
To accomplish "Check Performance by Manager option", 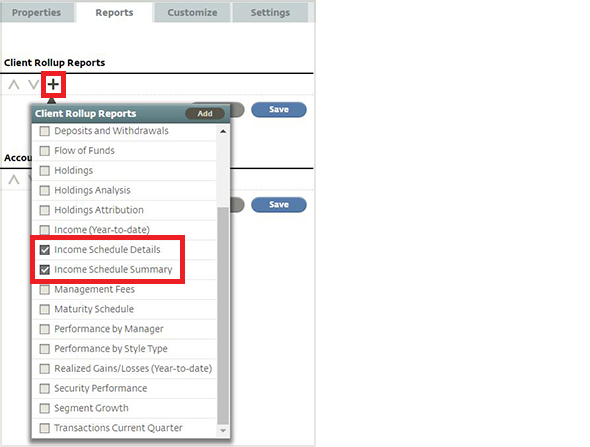I will [x=45, y=329].
